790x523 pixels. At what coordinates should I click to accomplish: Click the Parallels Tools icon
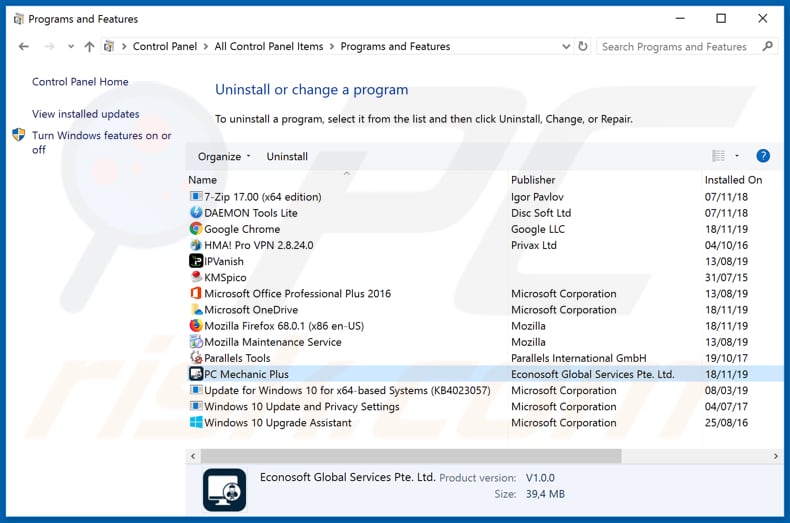196,358
